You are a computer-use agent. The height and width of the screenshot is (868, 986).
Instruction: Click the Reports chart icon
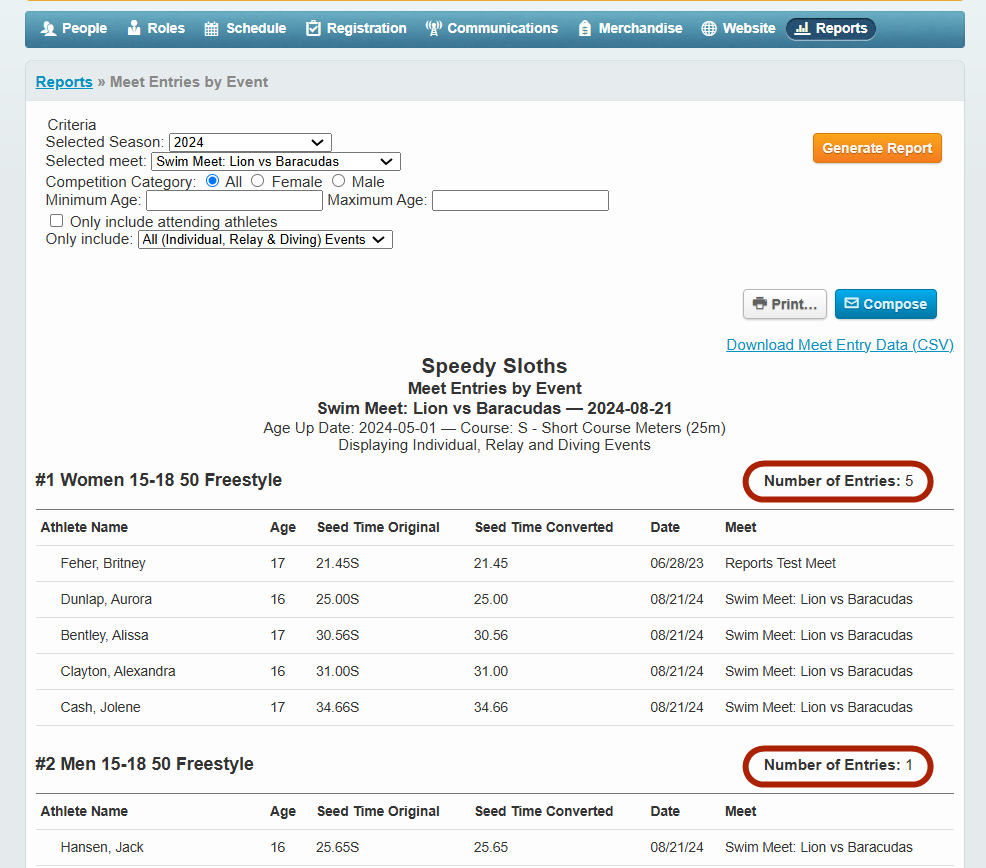click(801, 29)
